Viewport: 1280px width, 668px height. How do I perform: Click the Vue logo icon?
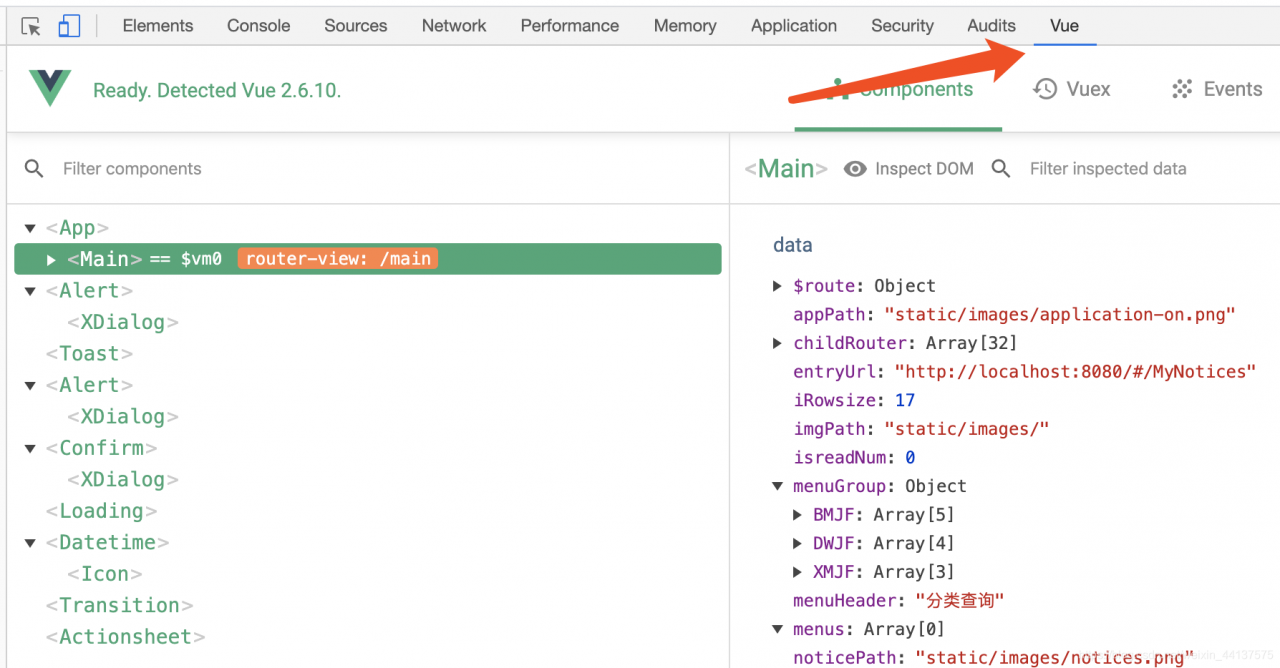(50, 89)
